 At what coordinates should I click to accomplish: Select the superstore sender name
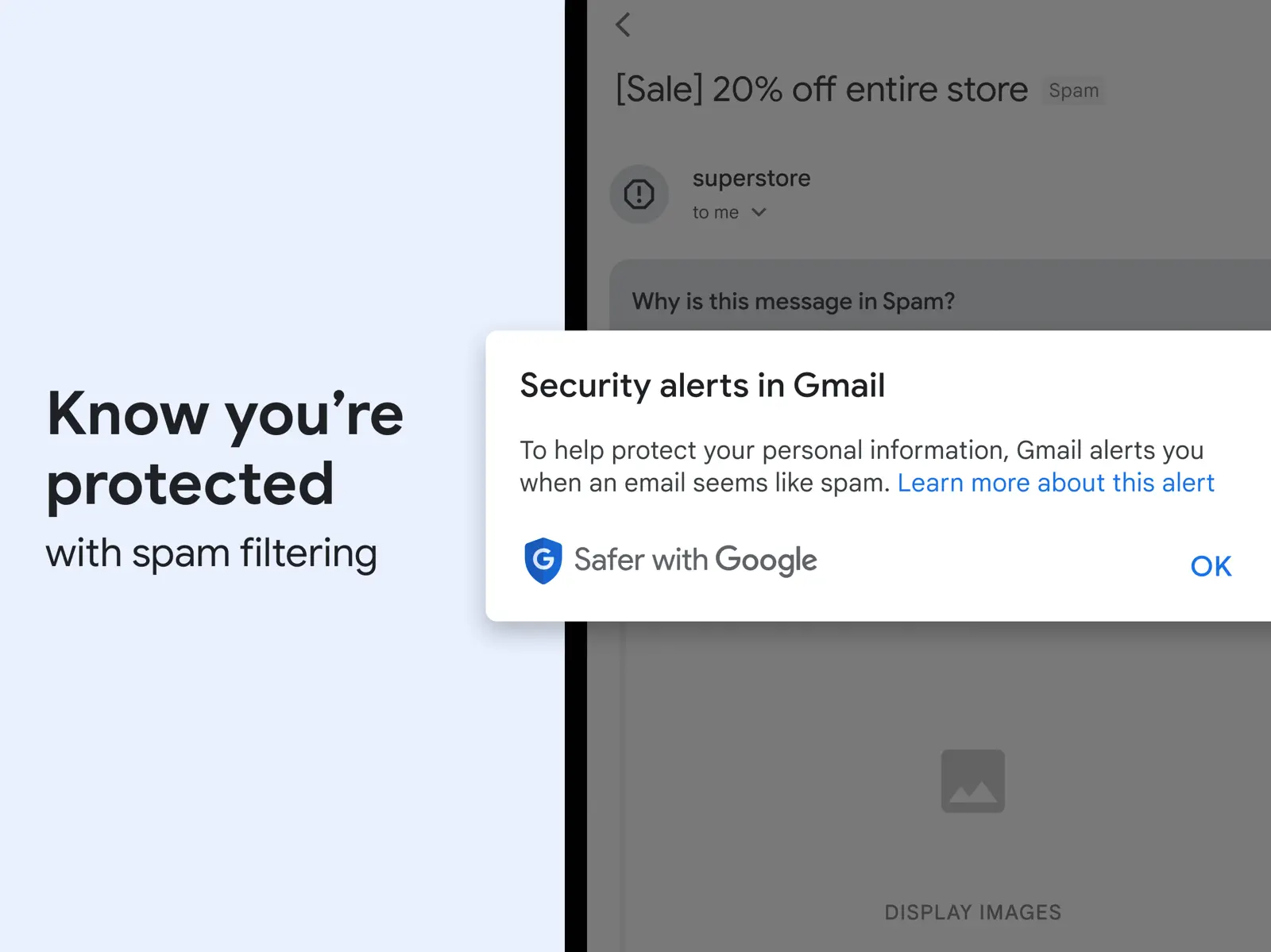751,179
